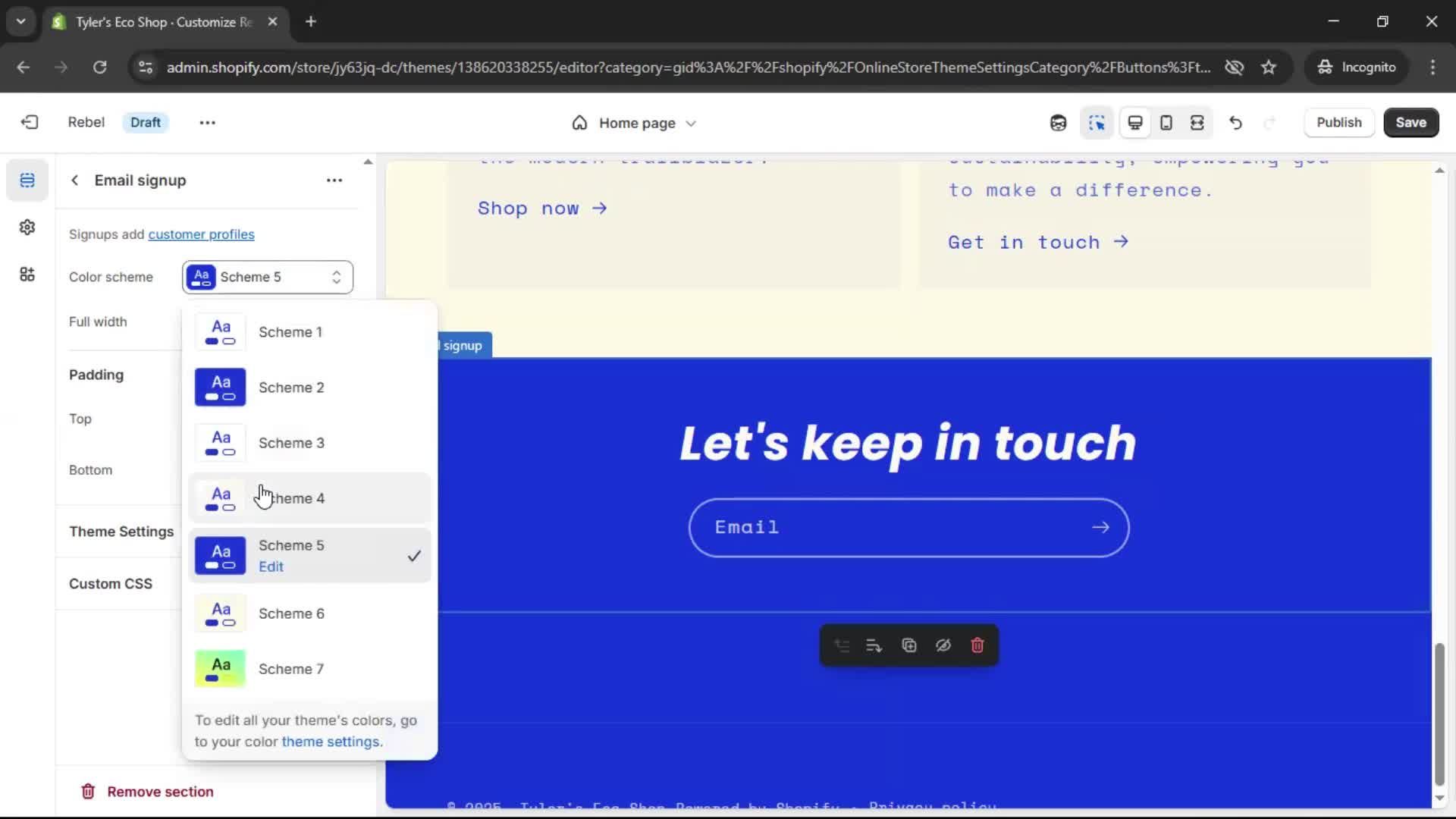Expand the Home page template selector
The height and width of the screenshot is (819, 1456).
point(635,123)
